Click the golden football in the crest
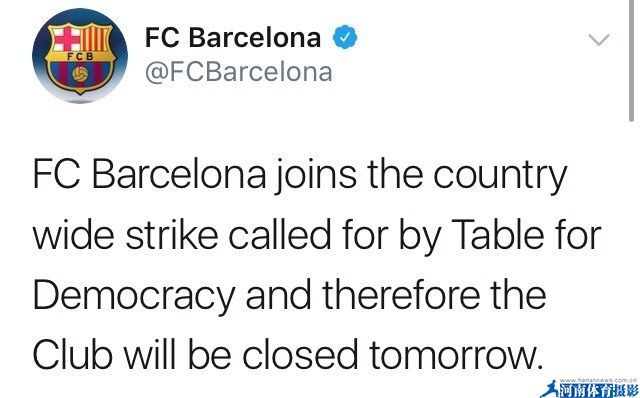 80,73
